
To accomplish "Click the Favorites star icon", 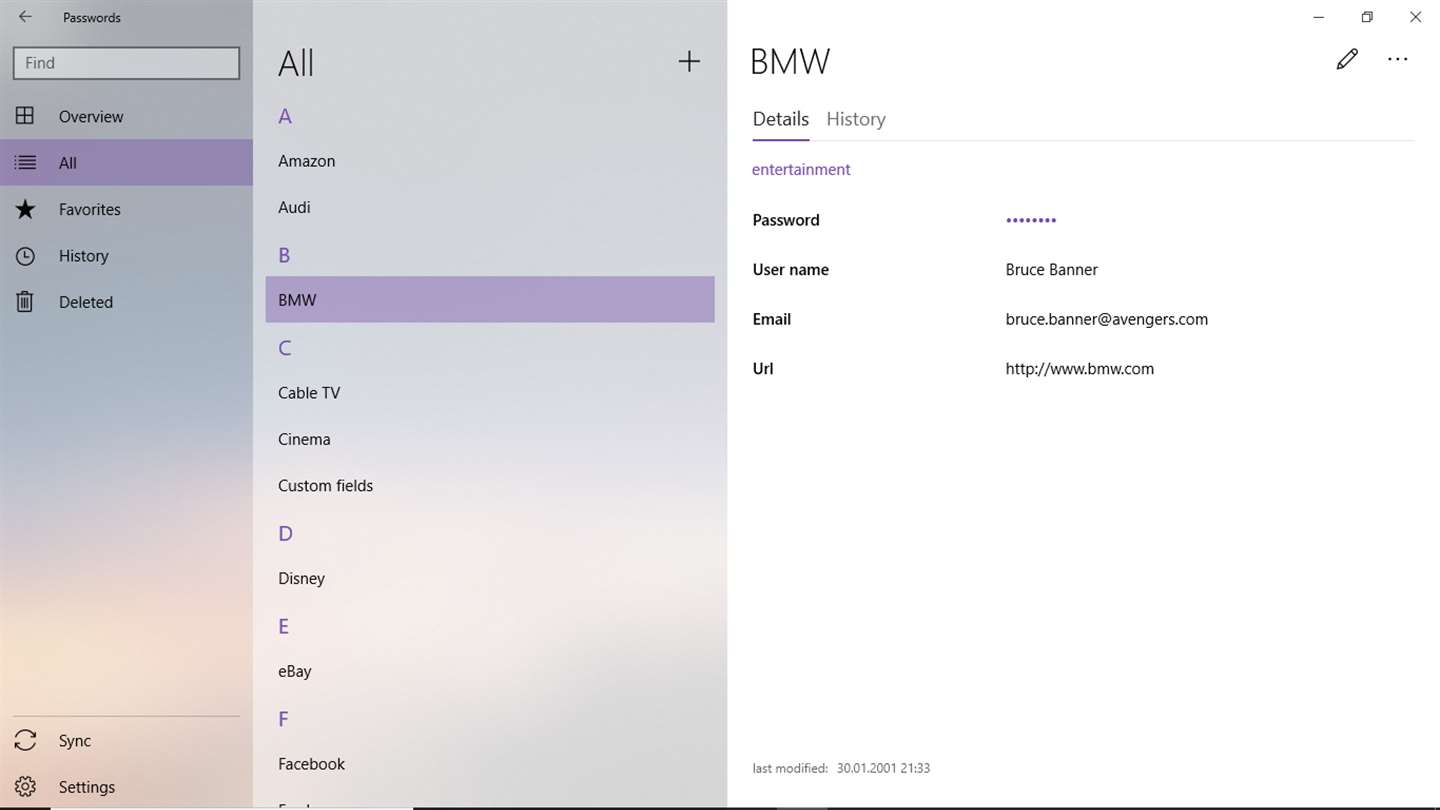I will coord(25,209).
